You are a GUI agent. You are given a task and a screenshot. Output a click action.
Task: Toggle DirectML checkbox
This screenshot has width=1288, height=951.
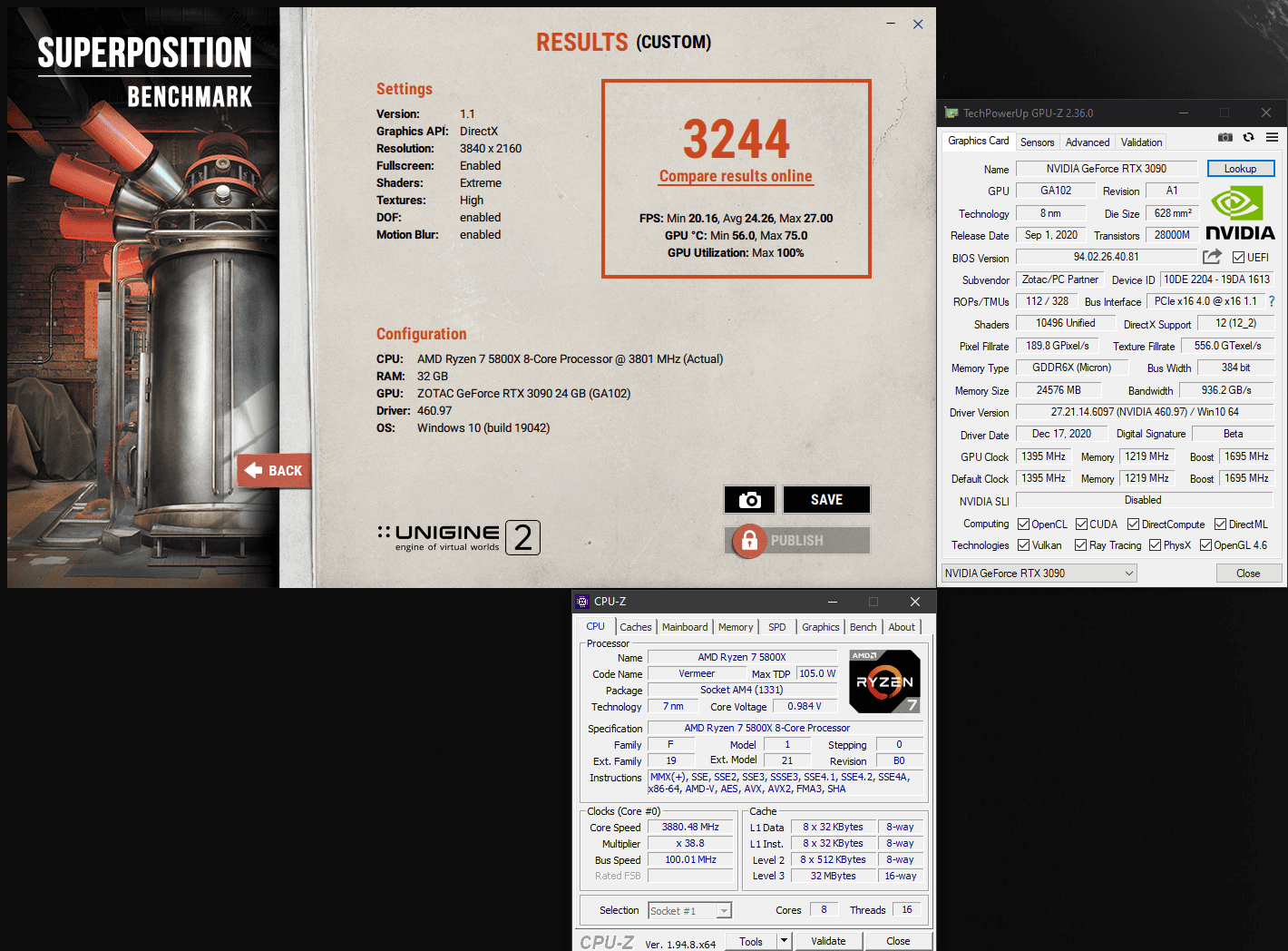tap(1220, 525)
